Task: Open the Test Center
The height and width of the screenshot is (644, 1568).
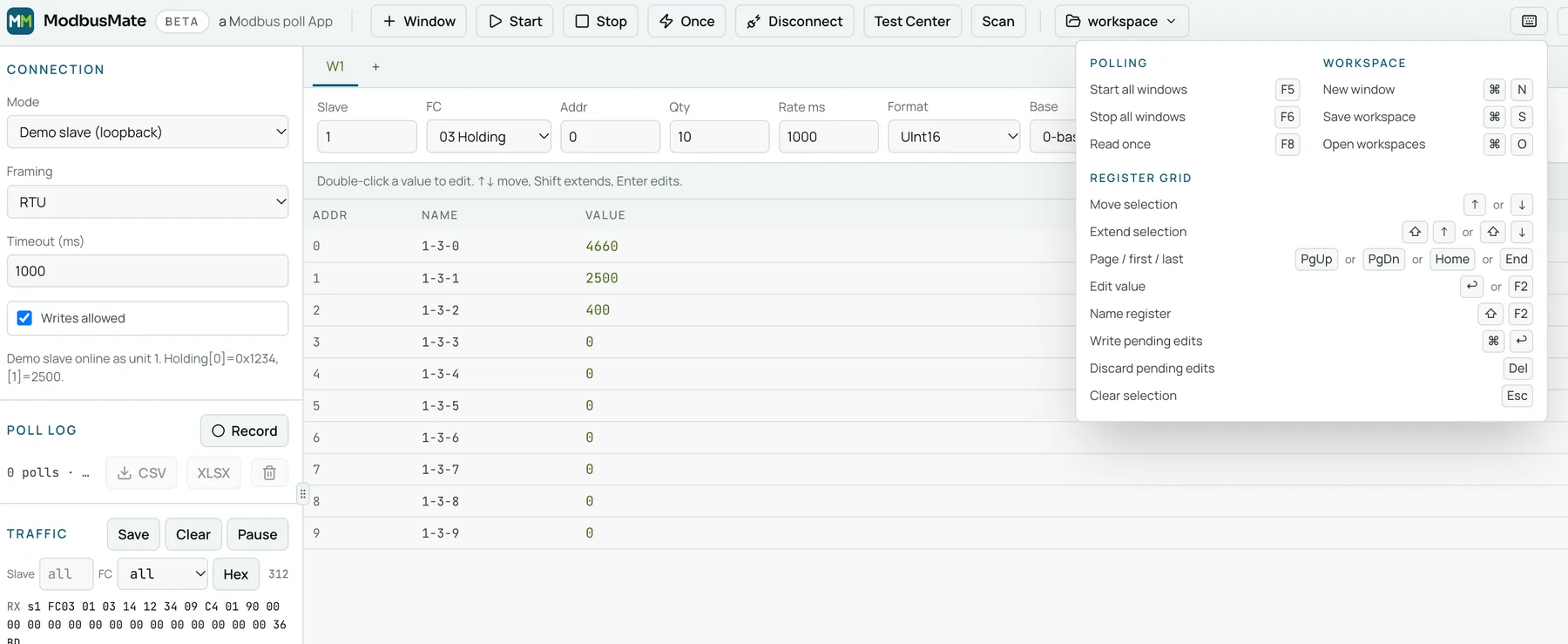Action: point(912,21)
